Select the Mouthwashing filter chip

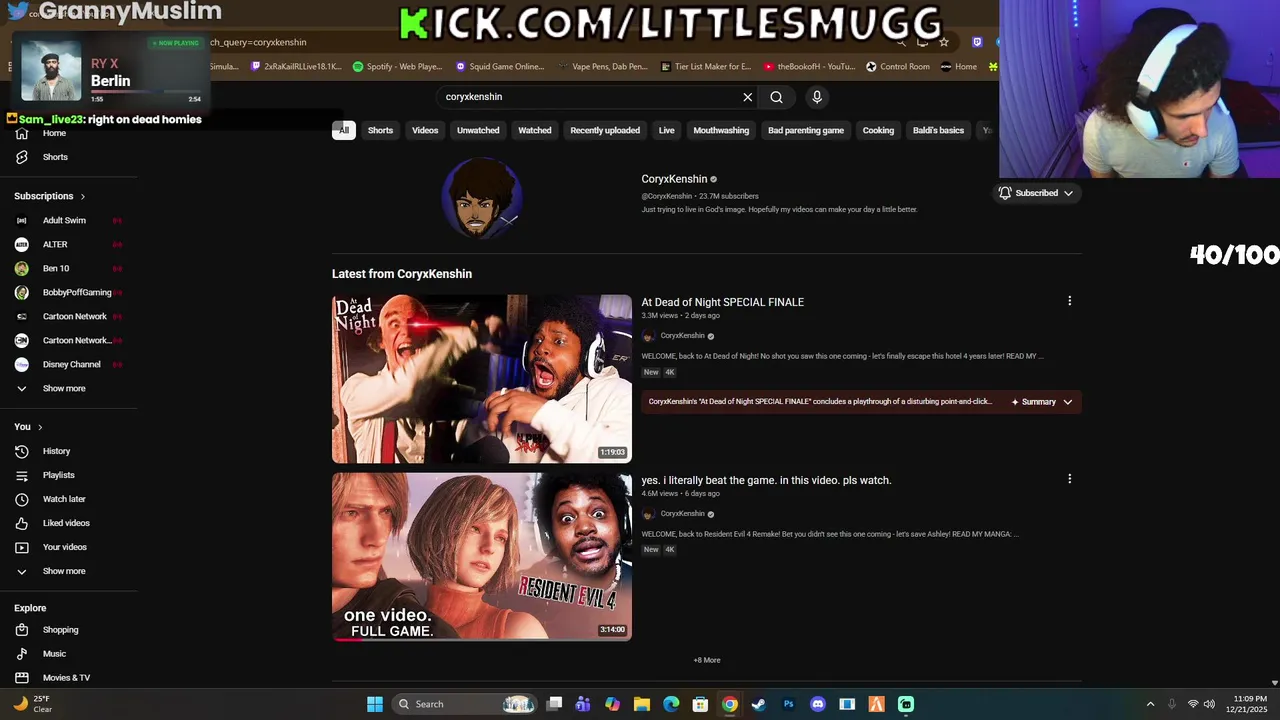tap(721, 130)
